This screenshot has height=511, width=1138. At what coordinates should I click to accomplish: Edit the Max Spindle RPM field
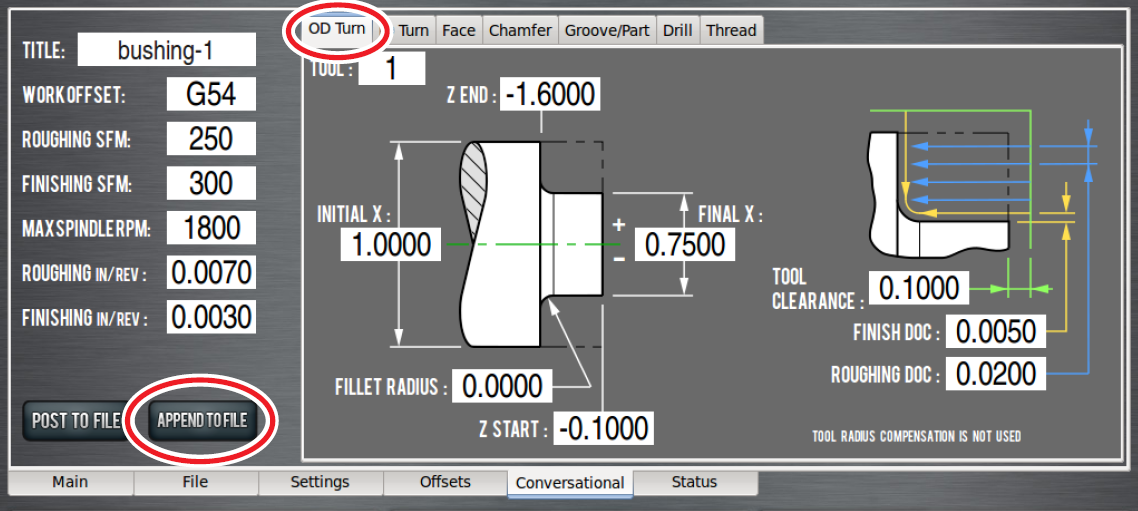tap(211, 227)
